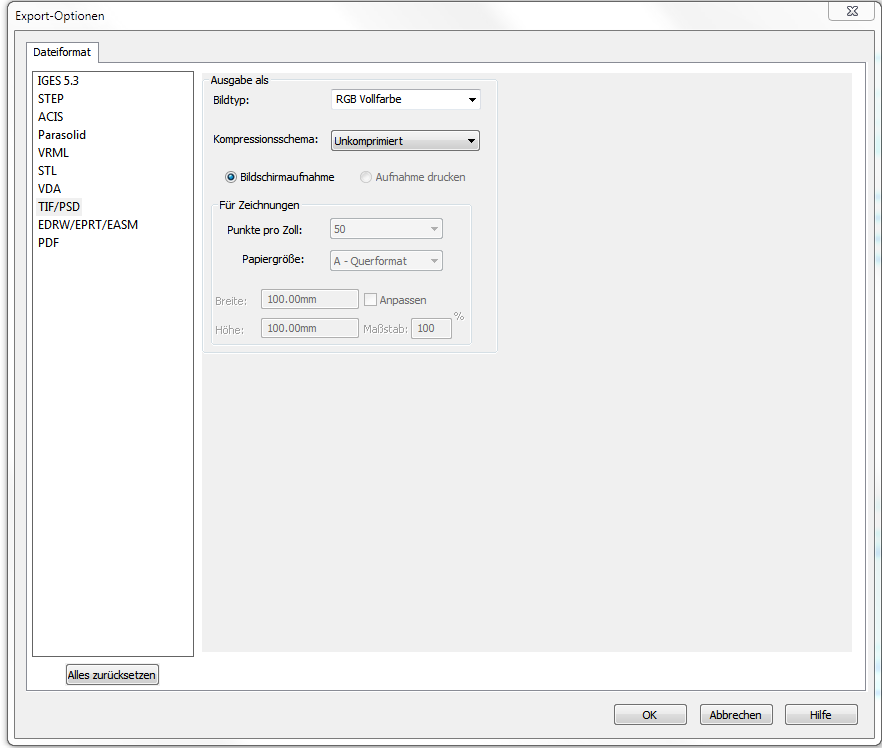Choose ACIS file format
This screenshot has height=748, width=882.
point(51,117)
